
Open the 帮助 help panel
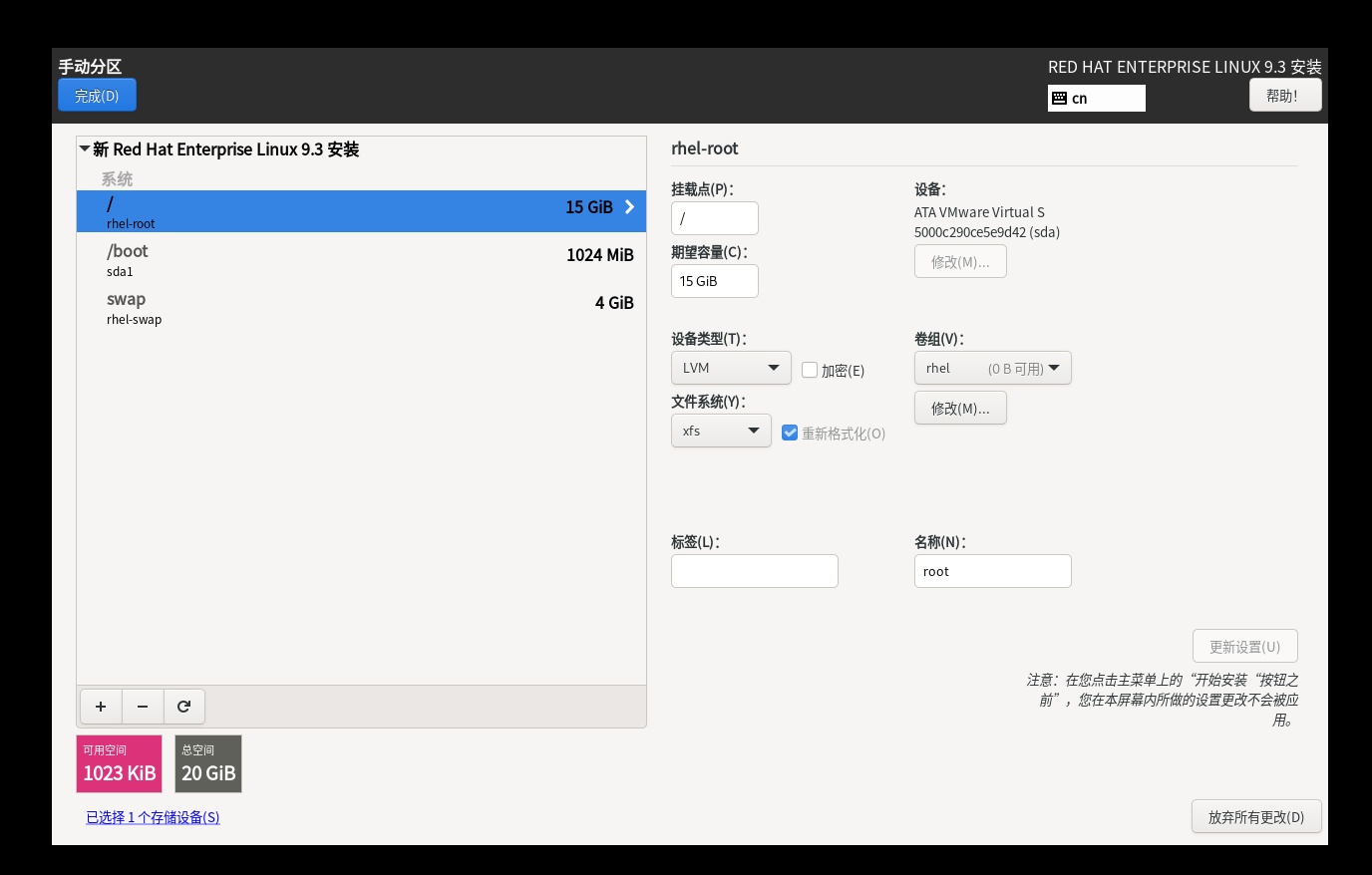pyautogui.click(x=1285, y=94)
